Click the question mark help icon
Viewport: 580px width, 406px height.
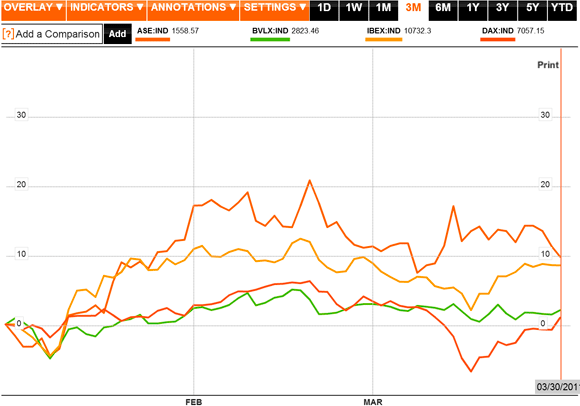tap(8, 34)
